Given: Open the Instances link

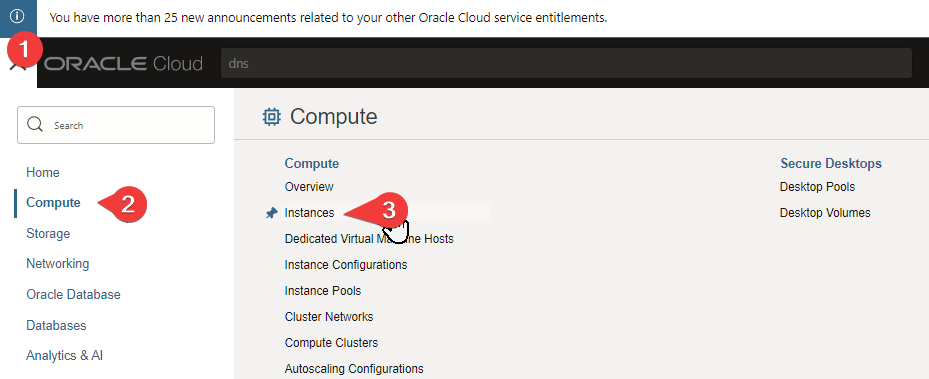Looking at the screenshot, I should pos(309,213).
